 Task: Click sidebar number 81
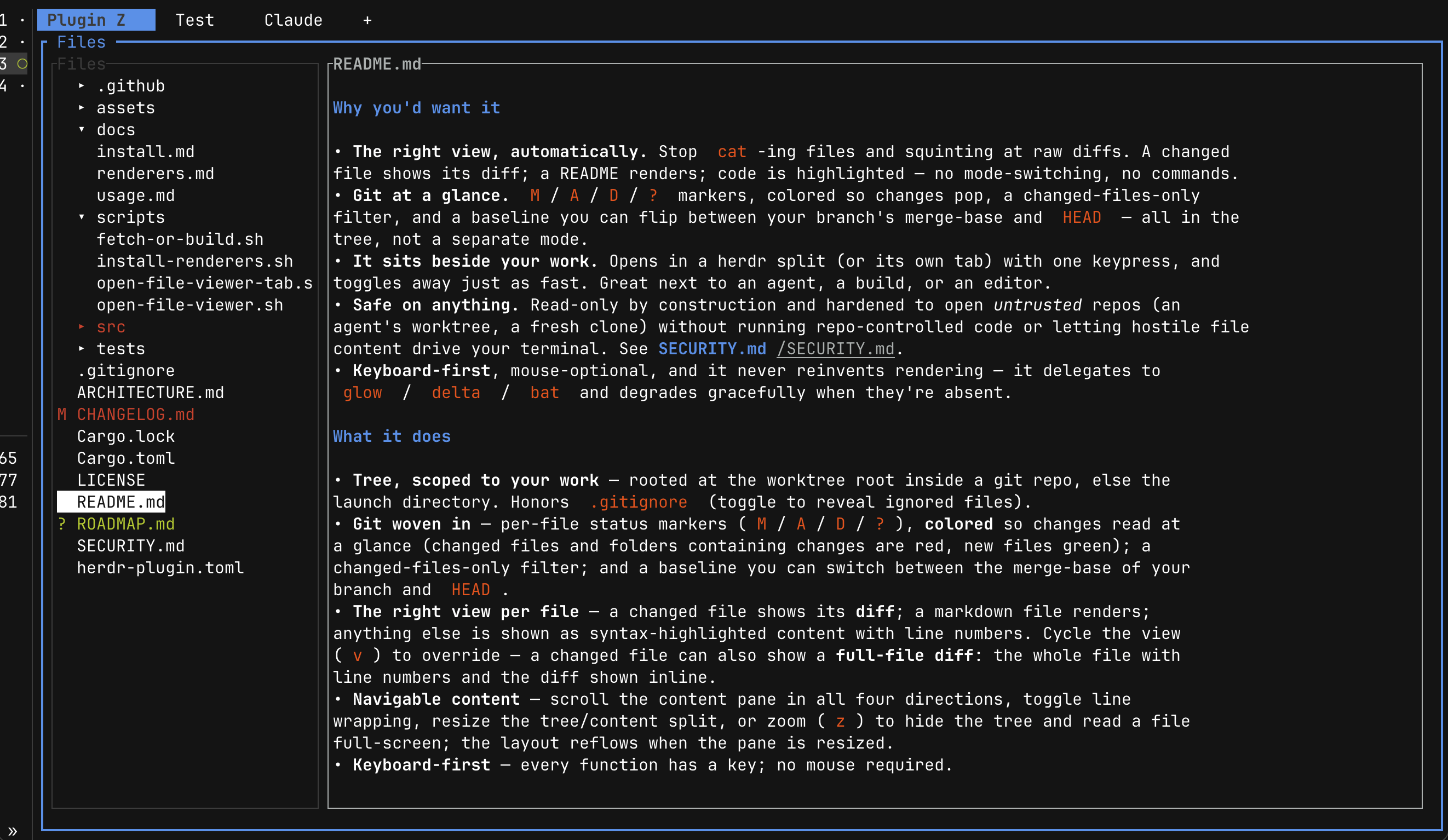pos(9,502)
